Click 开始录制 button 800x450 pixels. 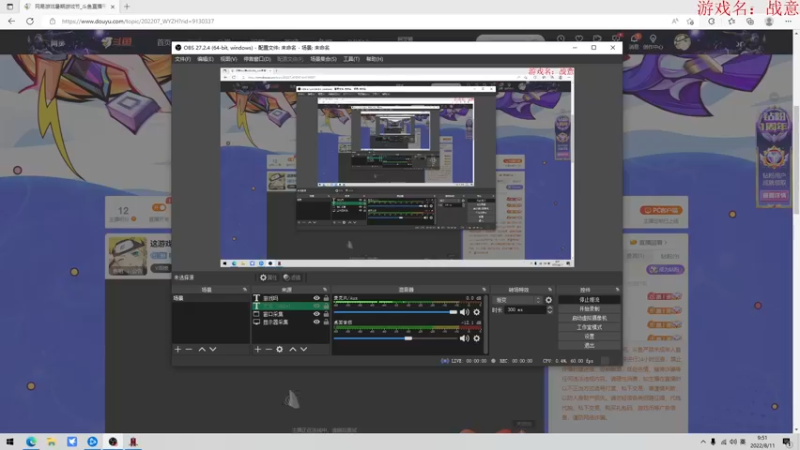click(589, 309)
